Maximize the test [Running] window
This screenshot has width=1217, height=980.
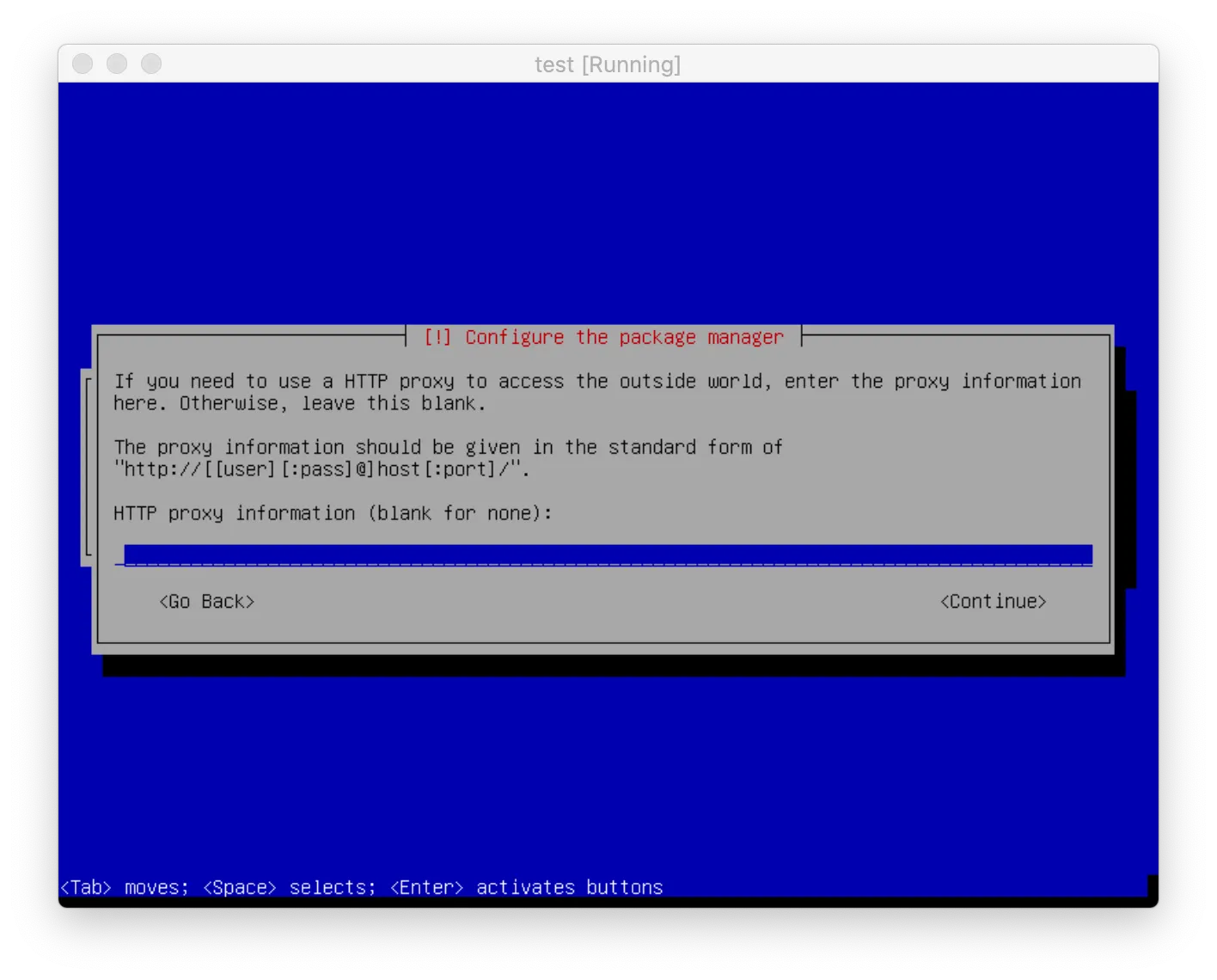151,64
